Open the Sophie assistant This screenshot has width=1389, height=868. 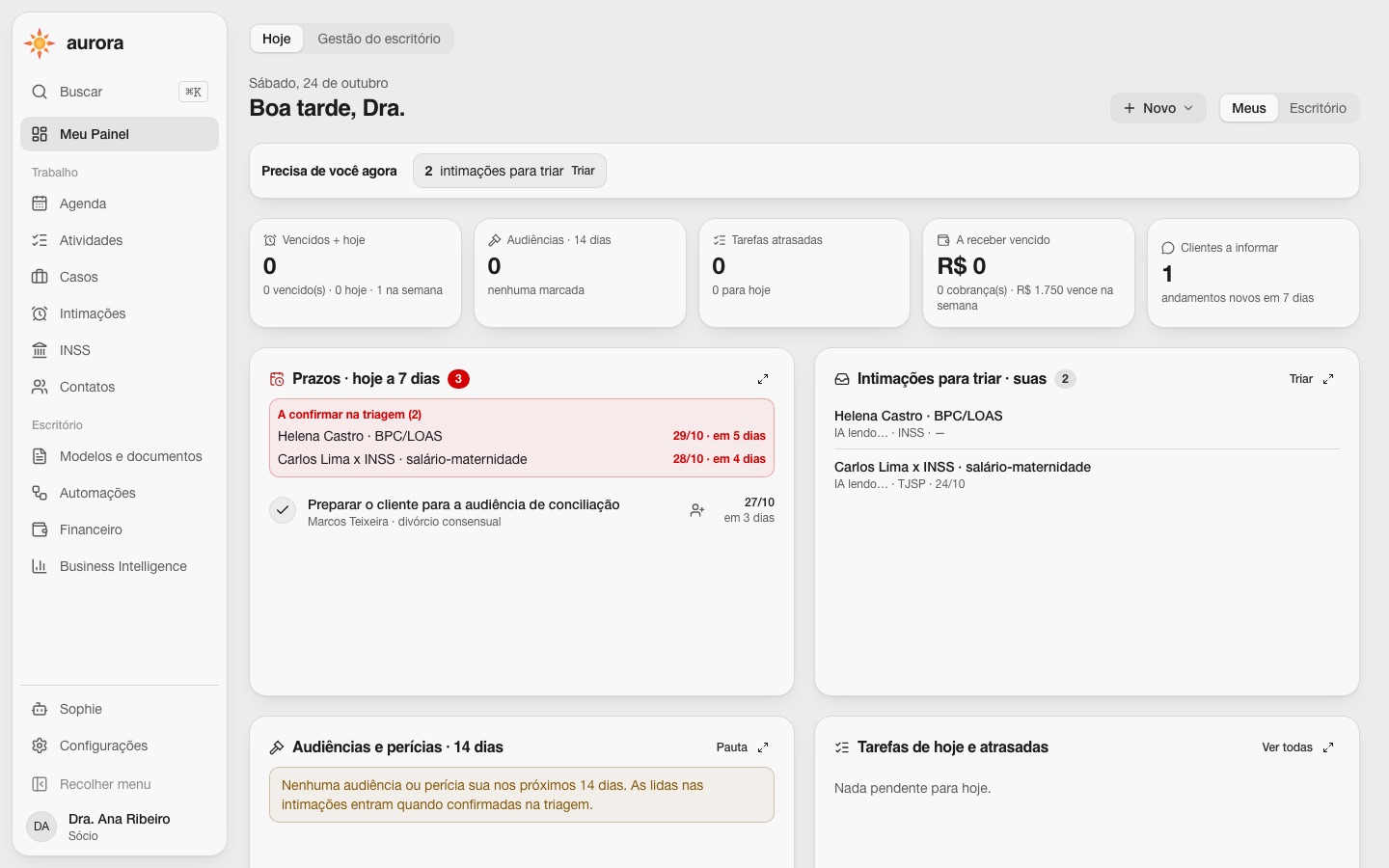(x=120, y=709)
